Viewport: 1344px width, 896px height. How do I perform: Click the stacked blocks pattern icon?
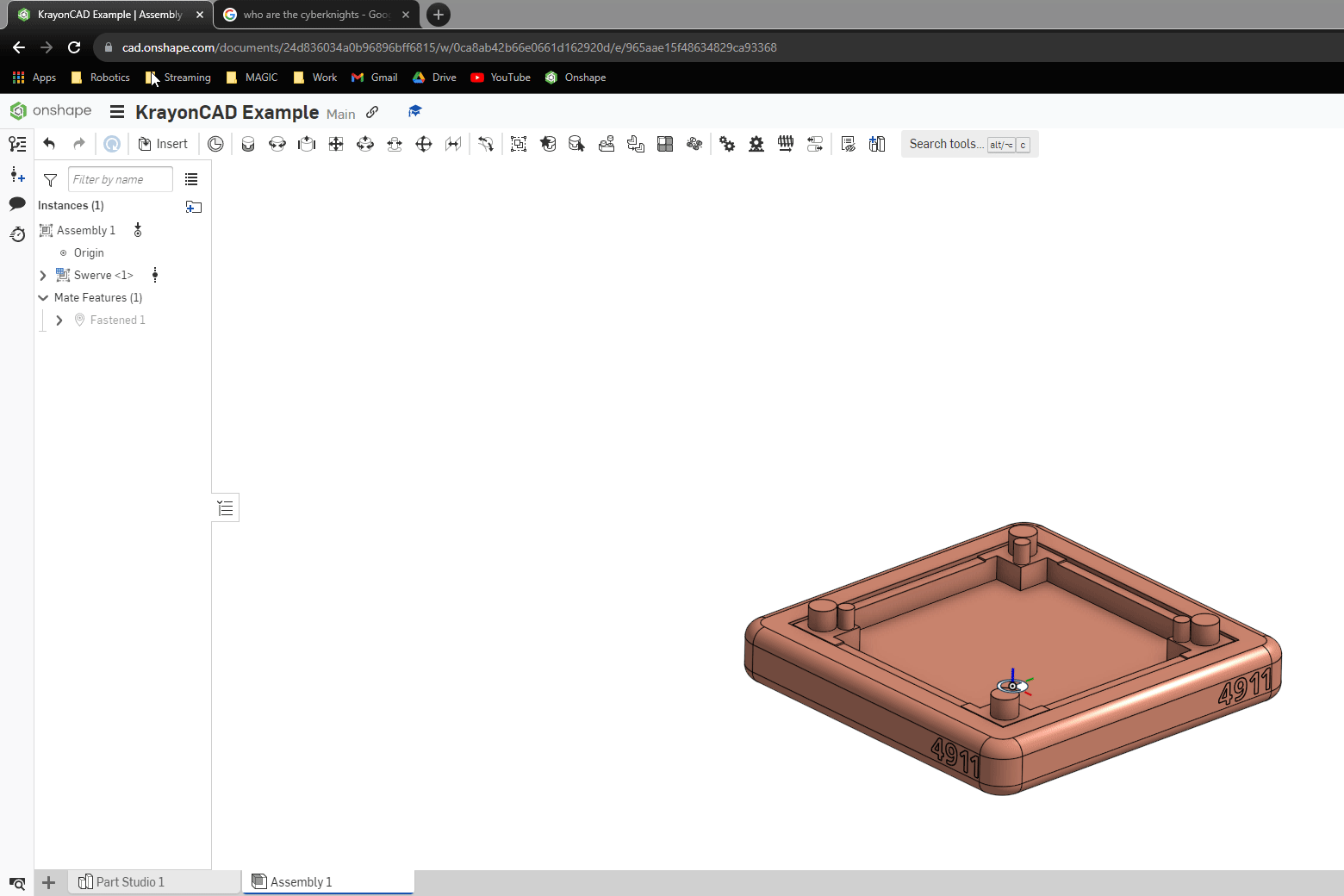click(x=607, y=144)
